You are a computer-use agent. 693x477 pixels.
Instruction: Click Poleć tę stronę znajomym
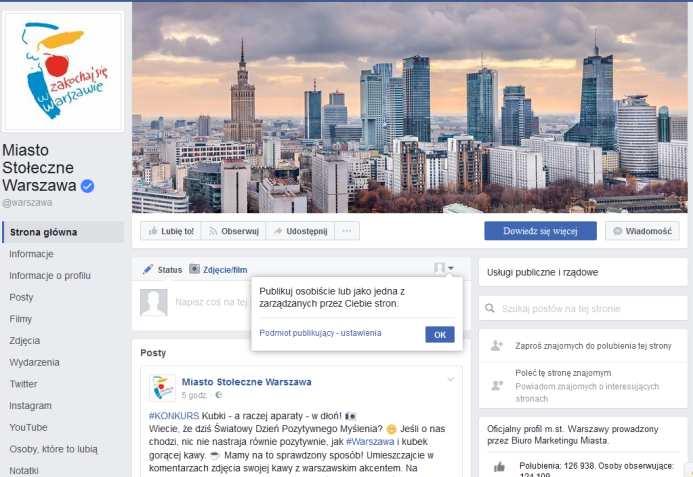(563, 373)
